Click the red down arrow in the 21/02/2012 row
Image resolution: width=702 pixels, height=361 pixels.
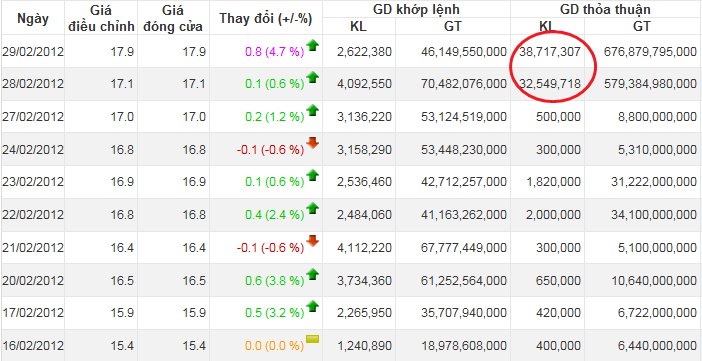pyautogui.click(x=312, y=241)
